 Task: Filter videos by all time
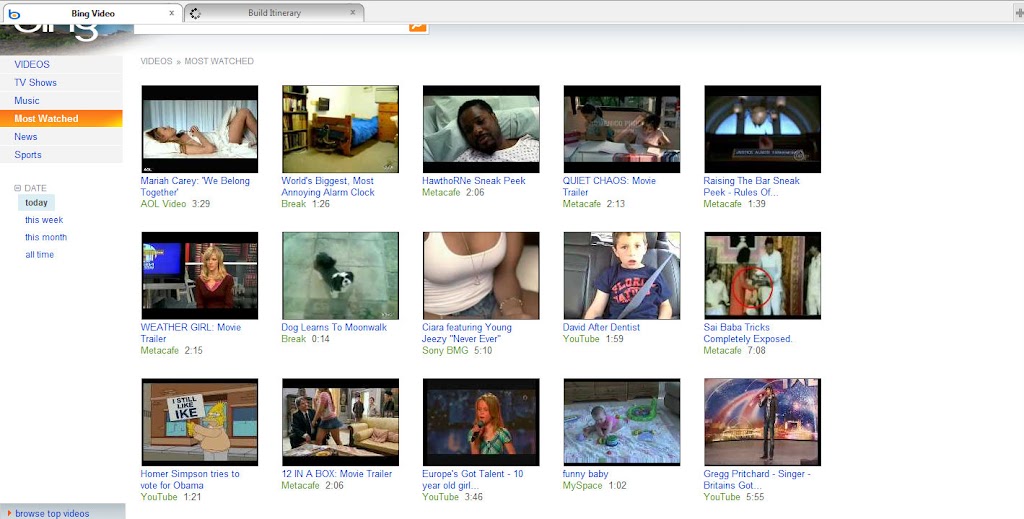(40, 255)
